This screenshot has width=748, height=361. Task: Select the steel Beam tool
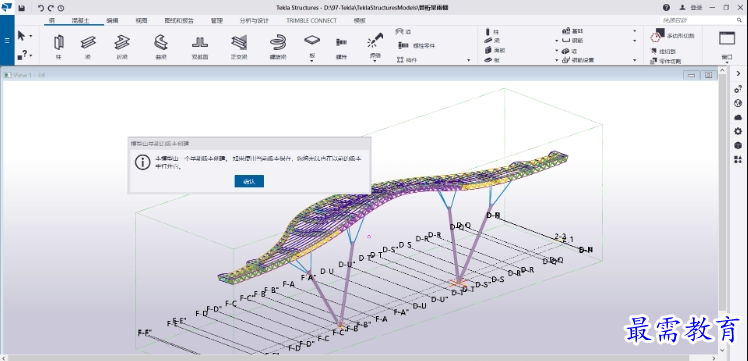(x=88, y=46)
